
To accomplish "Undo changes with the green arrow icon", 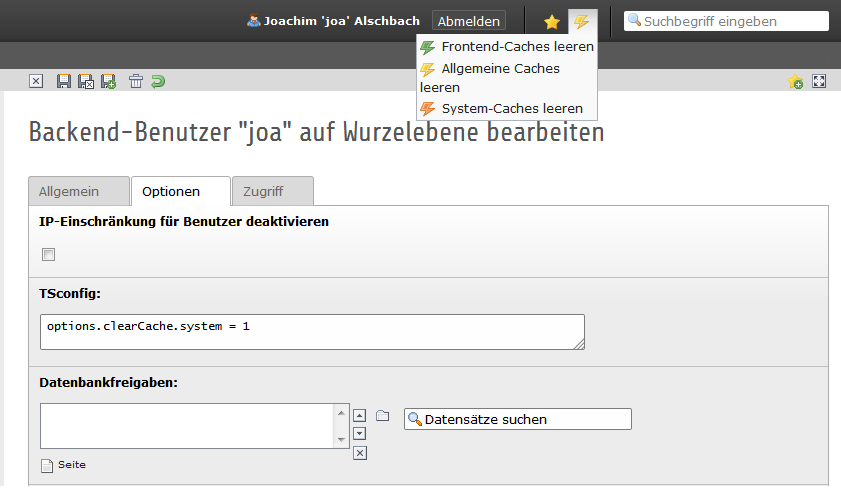I will 158,81.
